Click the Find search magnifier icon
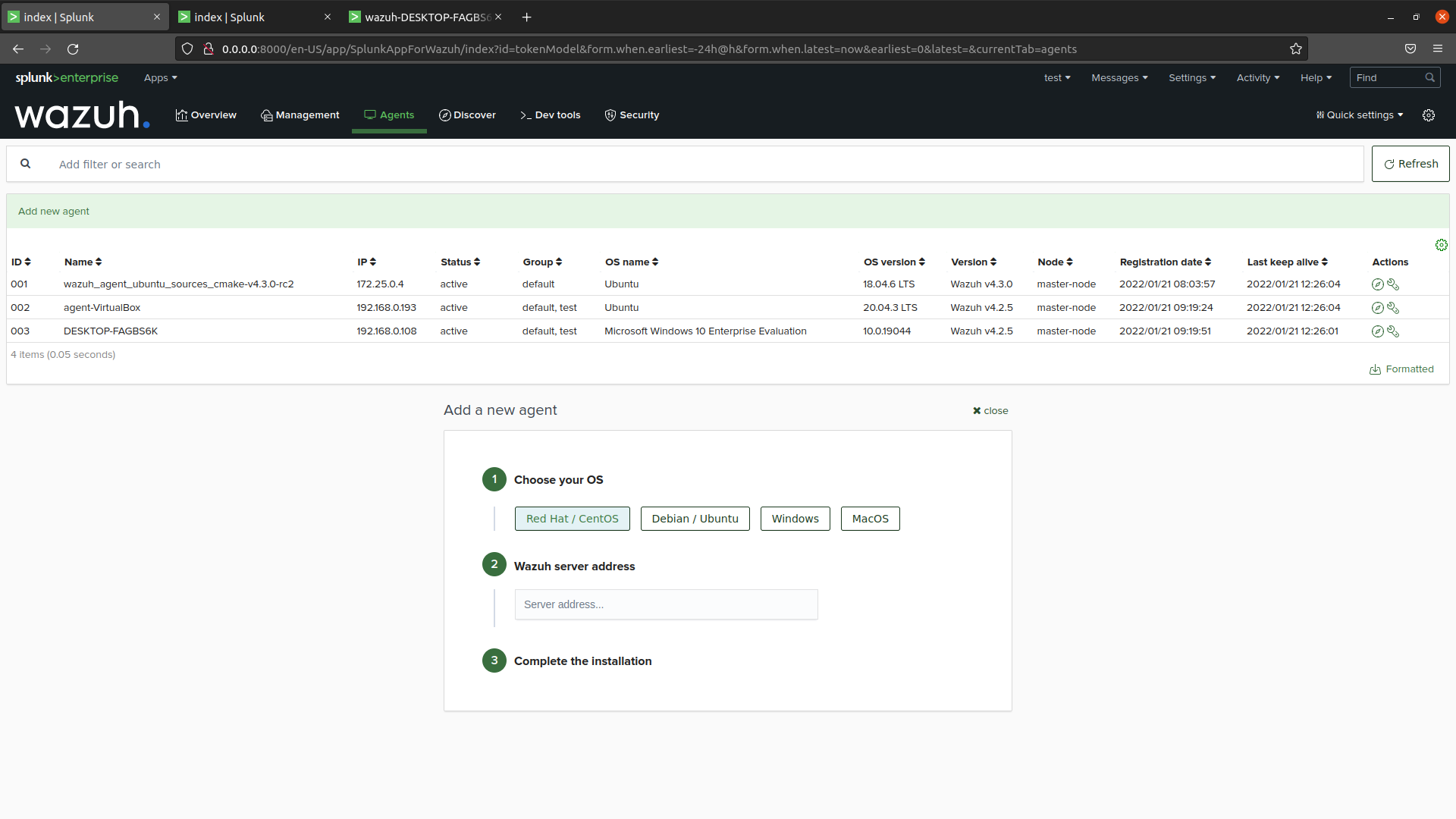This screenshot has width=1456, height=819. click(x=1429, y=77)
